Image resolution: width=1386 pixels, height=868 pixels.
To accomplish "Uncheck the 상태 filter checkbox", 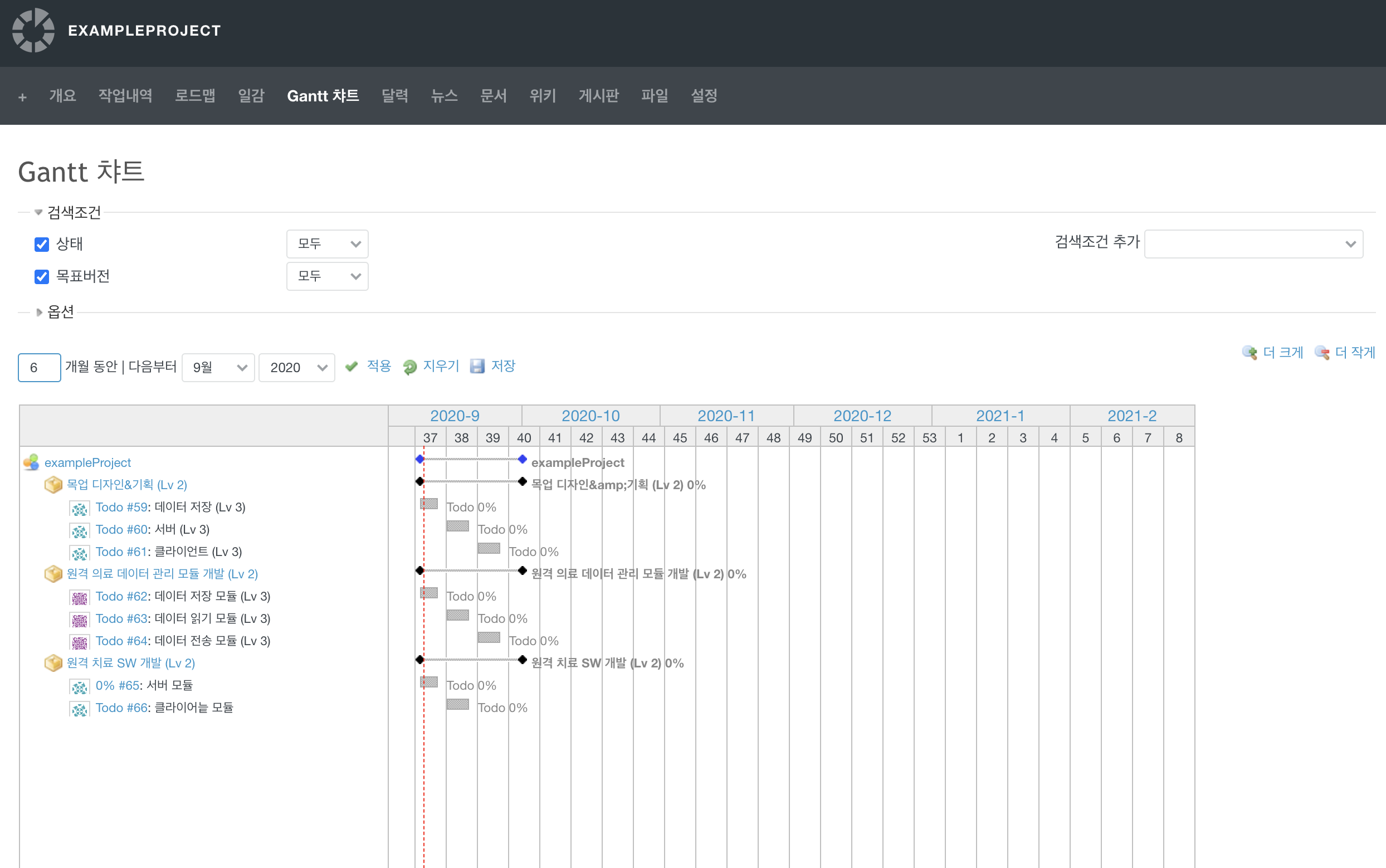I will point(42,245).
